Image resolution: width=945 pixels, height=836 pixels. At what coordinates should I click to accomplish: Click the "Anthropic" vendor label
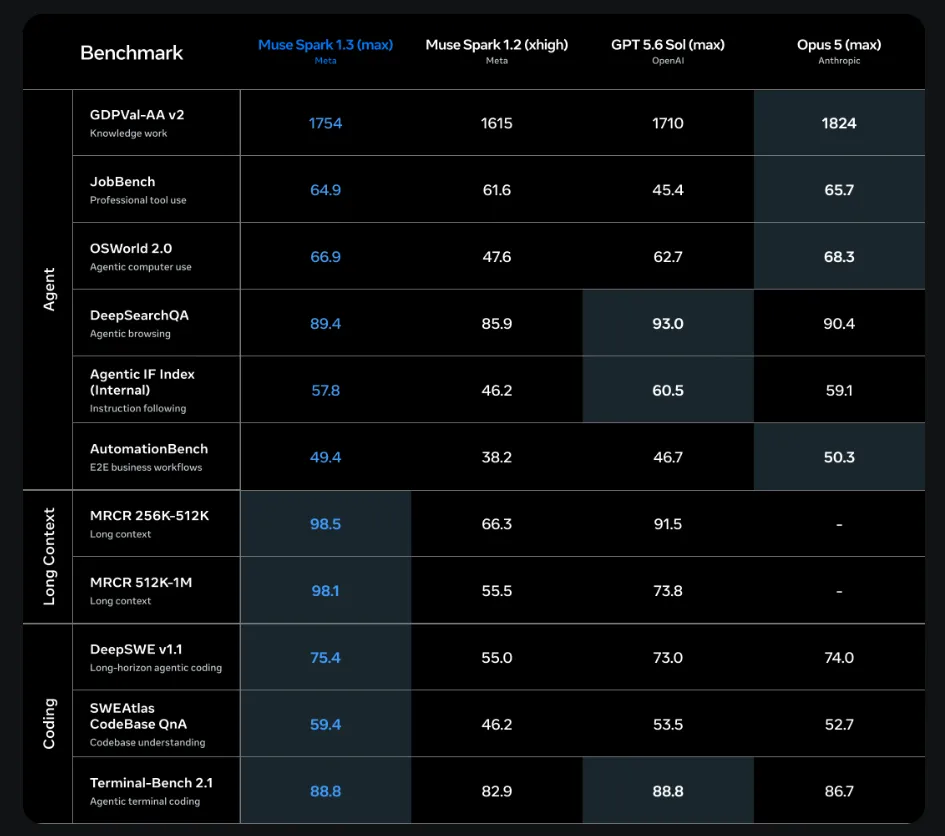tap(839, 61)
